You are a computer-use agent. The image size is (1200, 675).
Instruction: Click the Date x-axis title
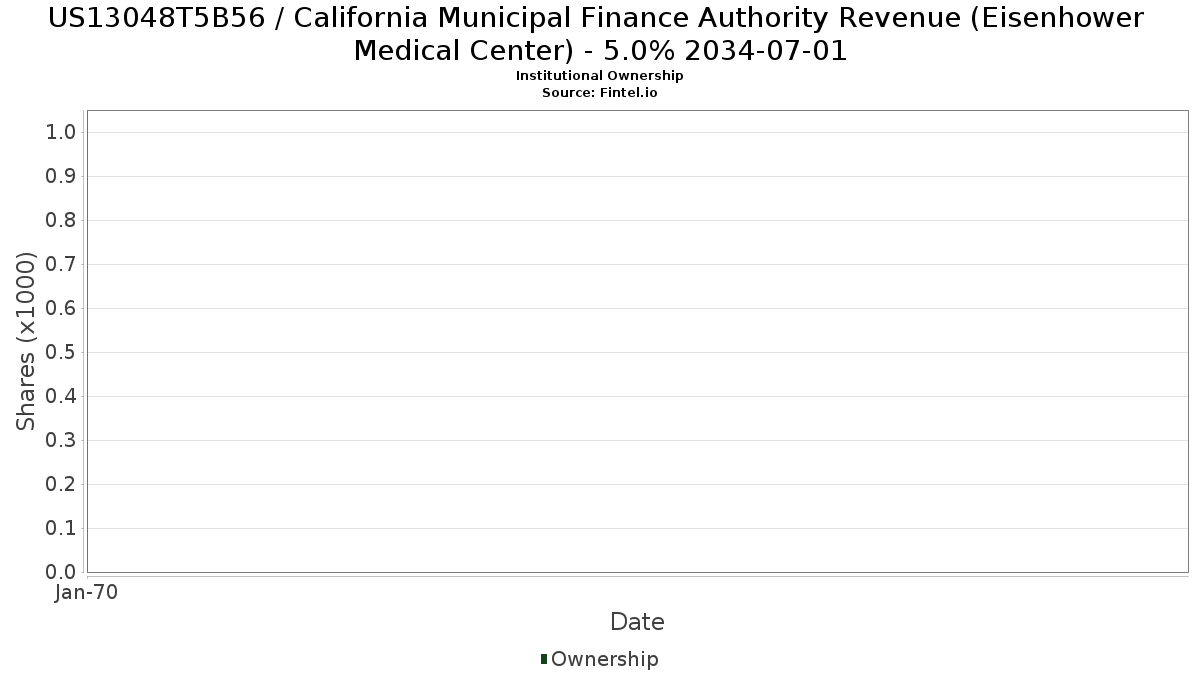(x=637, y=622)
